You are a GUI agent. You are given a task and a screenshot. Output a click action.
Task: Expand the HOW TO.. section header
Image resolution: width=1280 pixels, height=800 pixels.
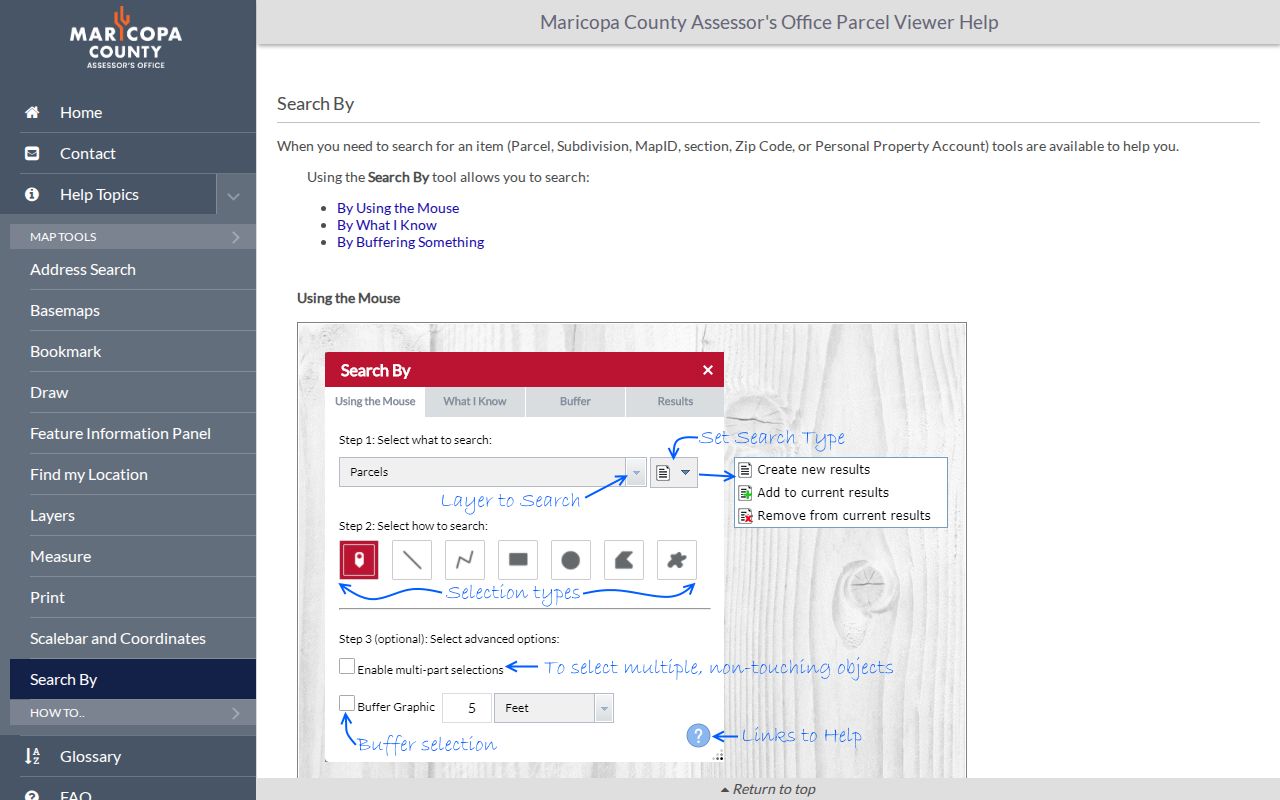[x=133, y=713]
